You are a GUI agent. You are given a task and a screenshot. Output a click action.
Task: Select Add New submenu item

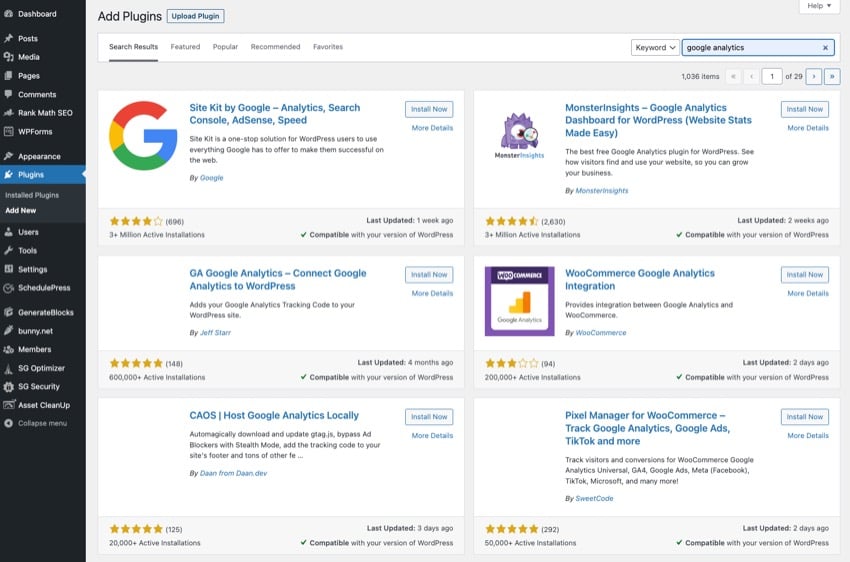21,210
